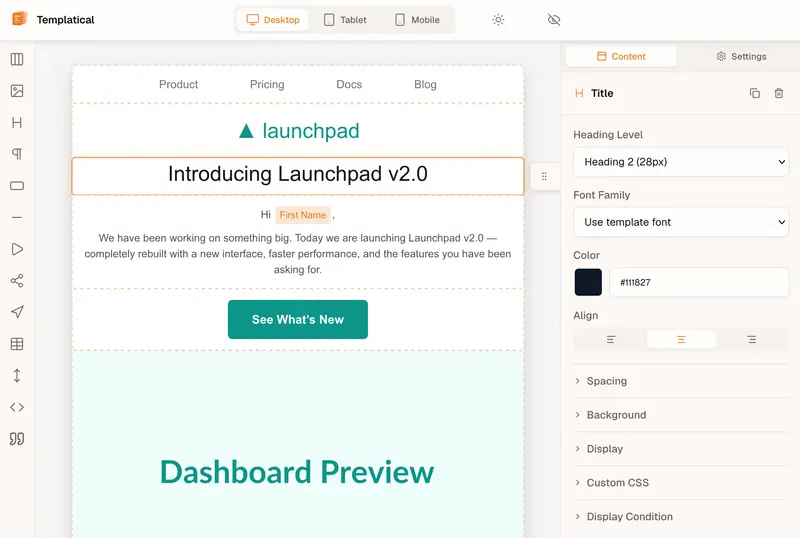This screenshot has height=538, width=800.
Task: Delete the Title block with trash icon
Action: [x=779, y=93]
